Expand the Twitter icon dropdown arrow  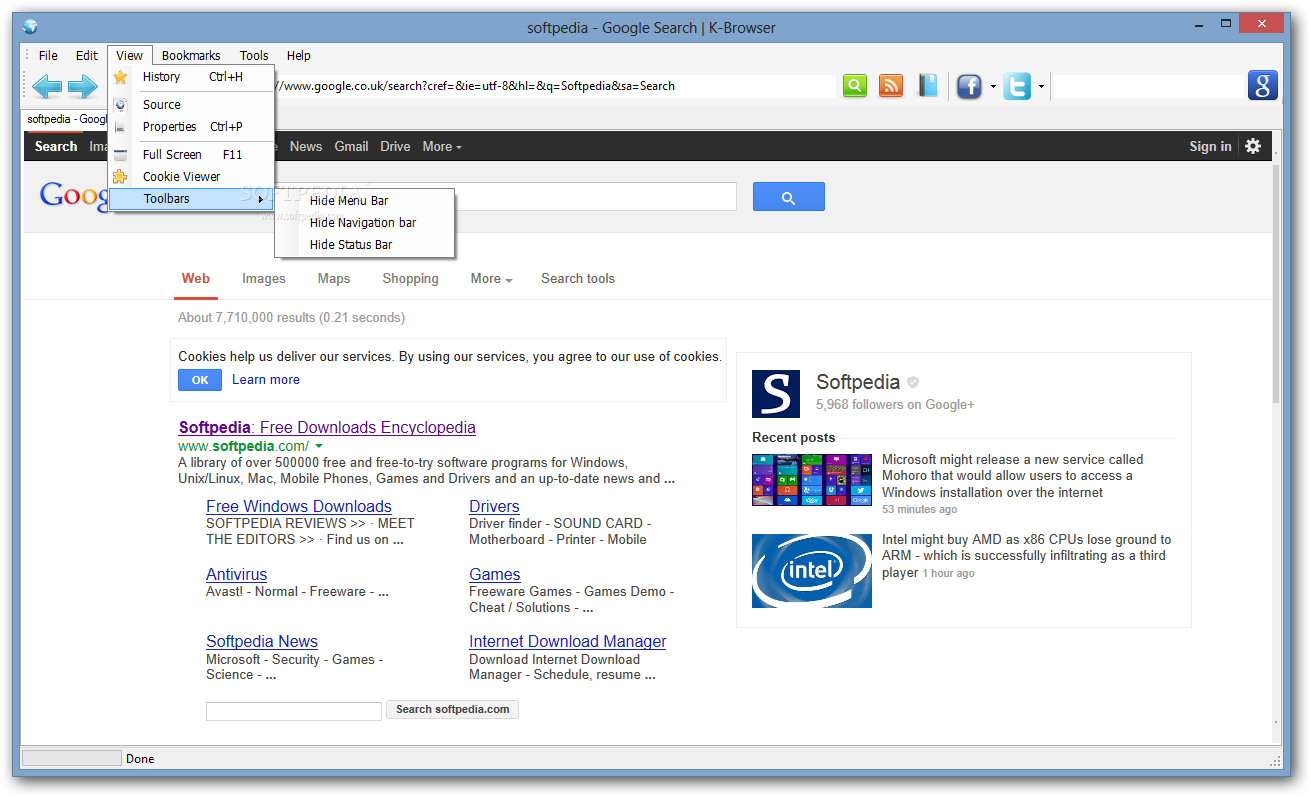coord(1041,87)
